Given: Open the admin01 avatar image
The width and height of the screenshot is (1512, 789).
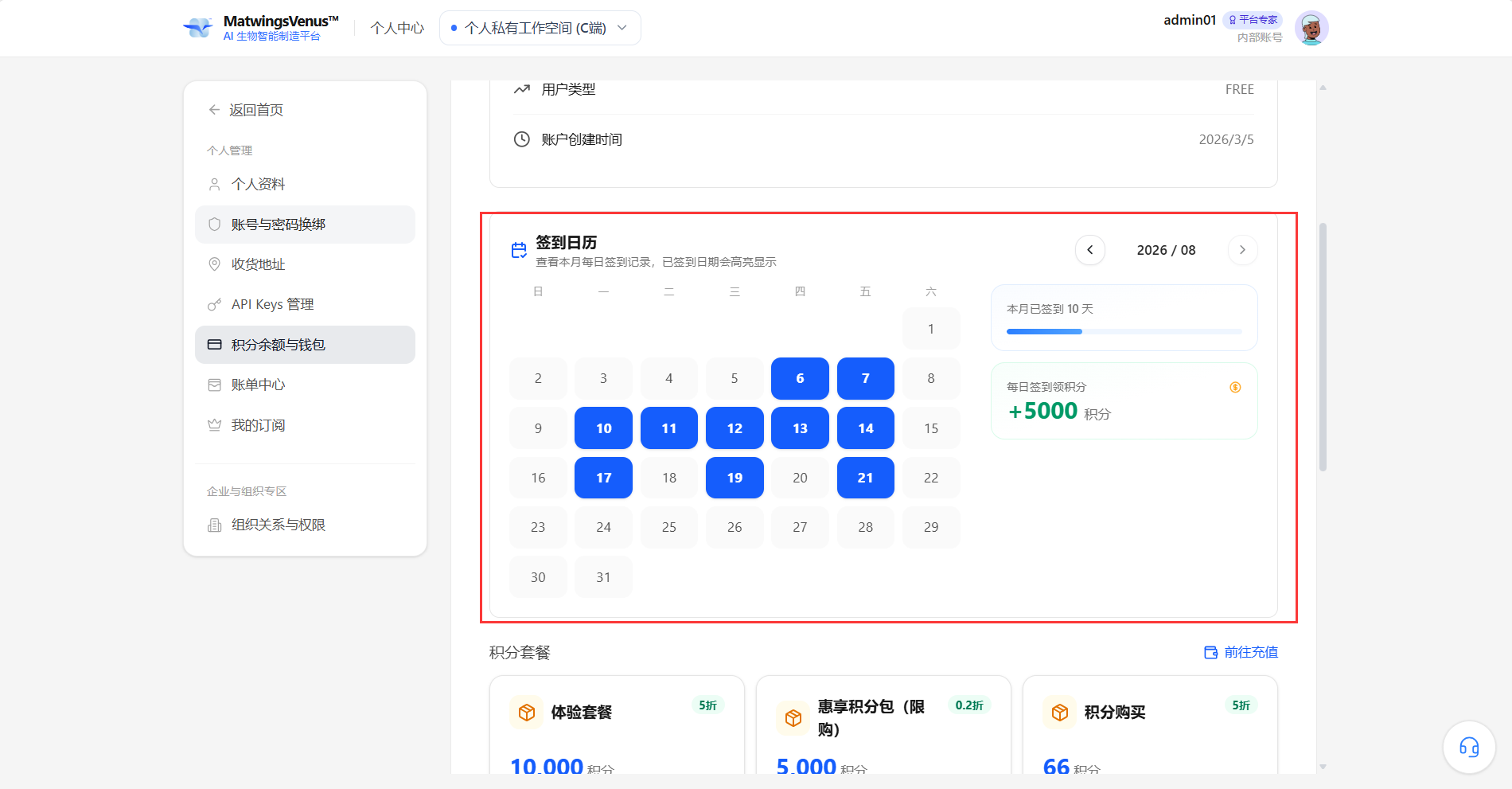Looking at the screenshot, I should pyautogui.click(x=1311, y=28).
